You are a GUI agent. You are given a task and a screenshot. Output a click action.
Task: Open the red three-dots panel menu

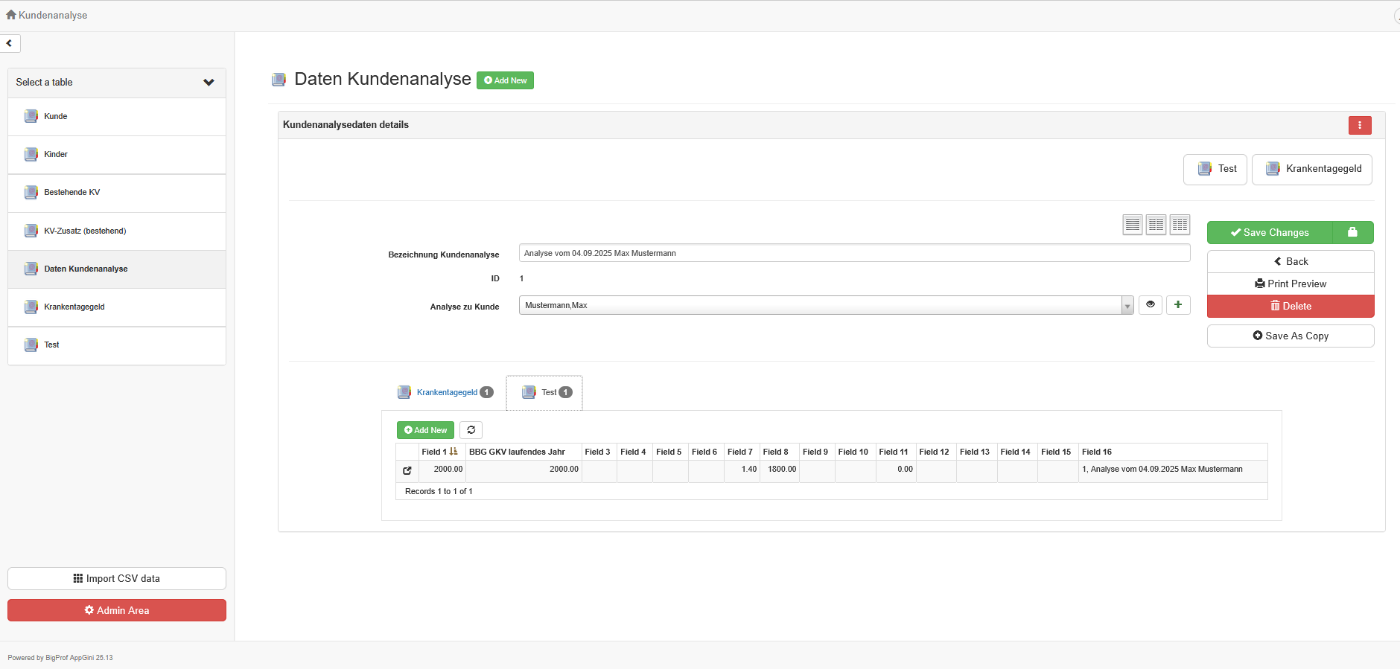point(1360,125)
